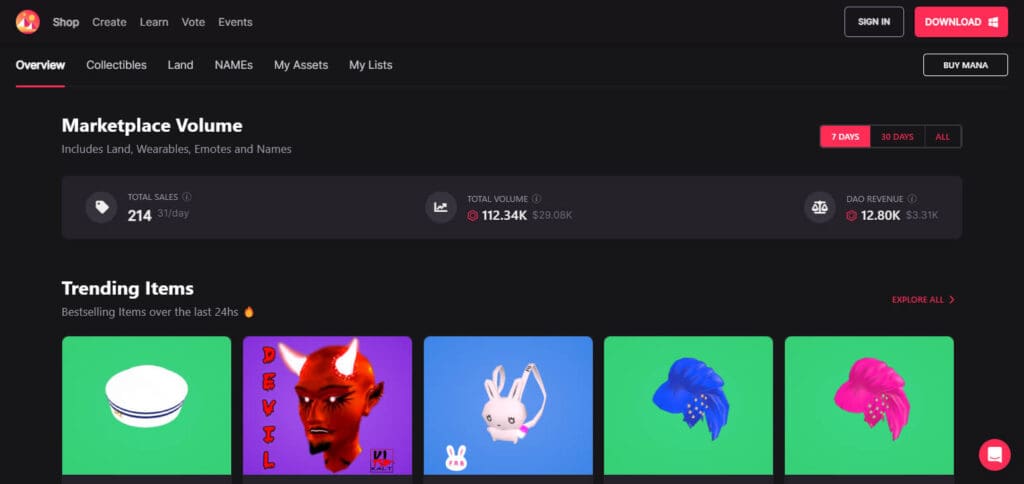1024x484 pixels.
Task: Click the info icon beside DAO Revenue
Action: (x=912, y=199)
